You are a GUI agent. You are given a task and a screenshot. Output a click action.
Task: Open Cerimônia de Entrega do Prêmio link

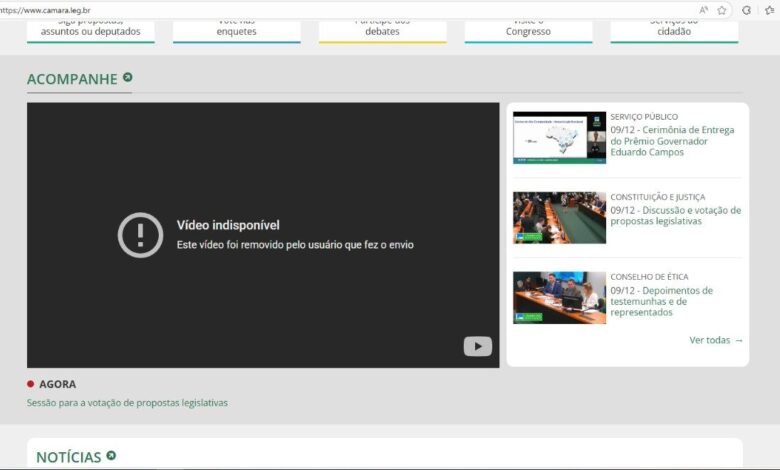pos(662,141)
